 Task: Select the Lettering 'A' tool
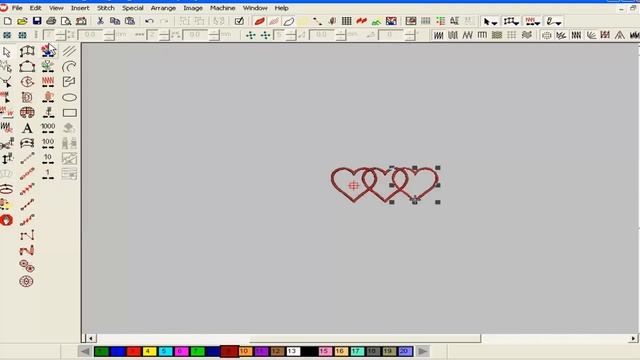27,128
